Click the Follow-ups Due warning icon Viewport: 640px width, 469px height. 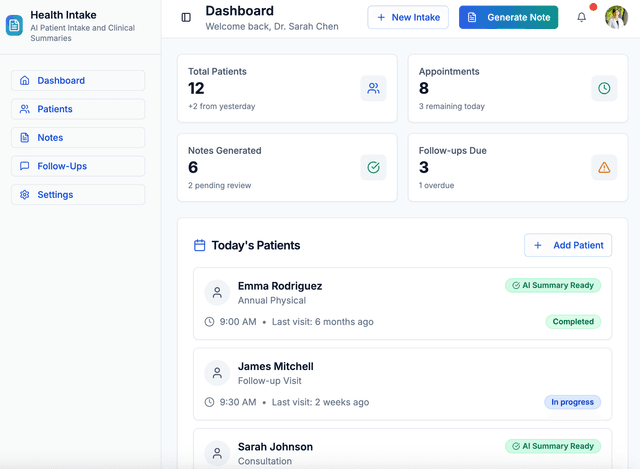(604, 167)
